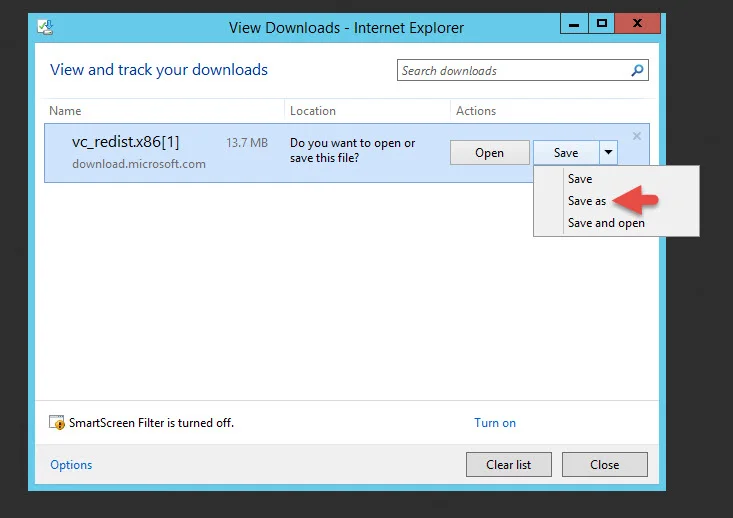This screenshot has height=518, width=733.
Task: Turn on SmartScreen Filter link
Action: coord(495,423)
